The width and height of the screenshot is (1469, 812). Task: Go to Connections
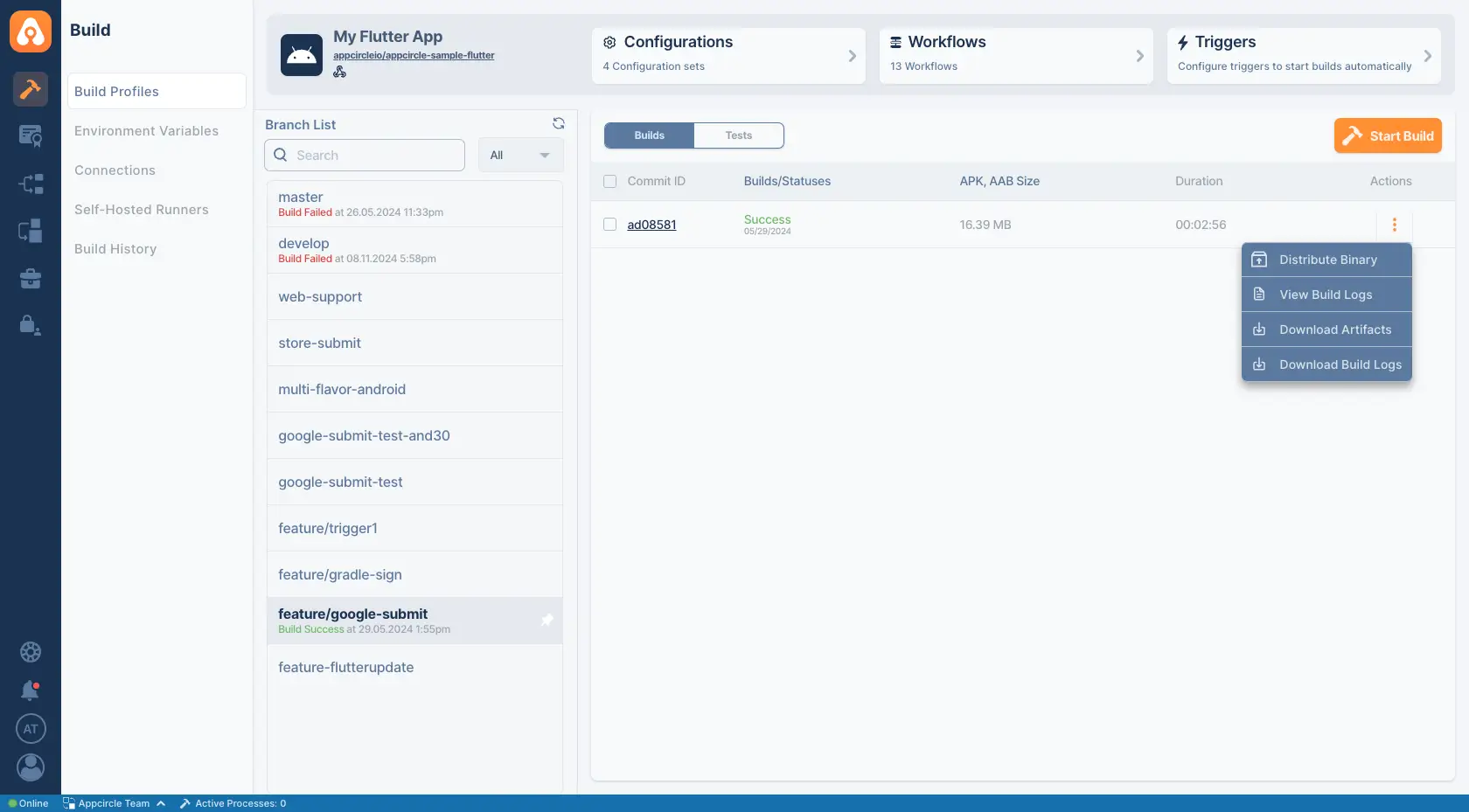(x=115, y=170)
